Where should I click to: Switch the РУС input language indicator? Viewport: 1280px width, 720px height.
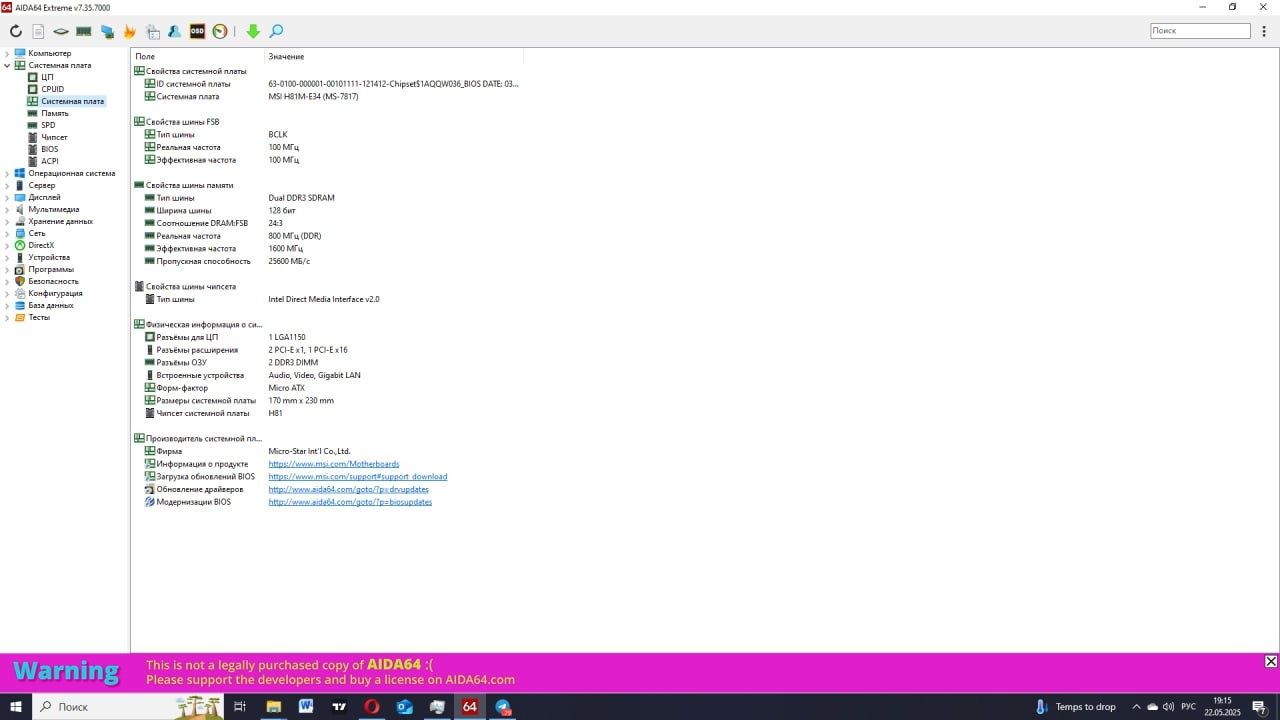(1188, 706)
